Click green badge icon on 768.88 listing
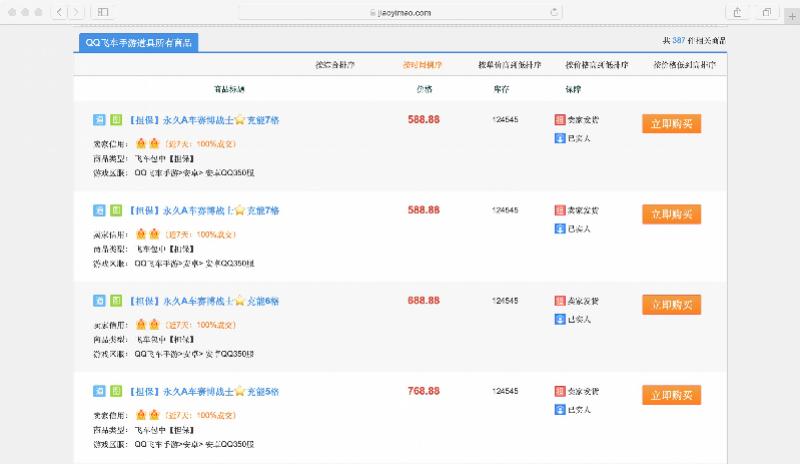 coord(116,391)
